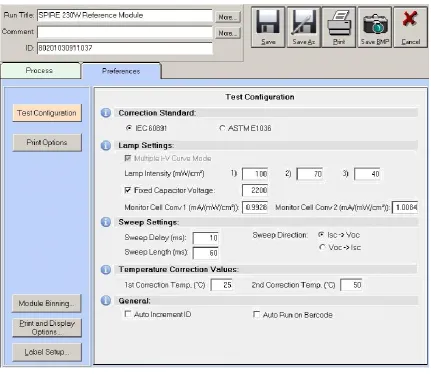This screenshot has width=431, height=374.
Task: Click Monitor Cell Conv 2 value field
Action: coord(405,207)
